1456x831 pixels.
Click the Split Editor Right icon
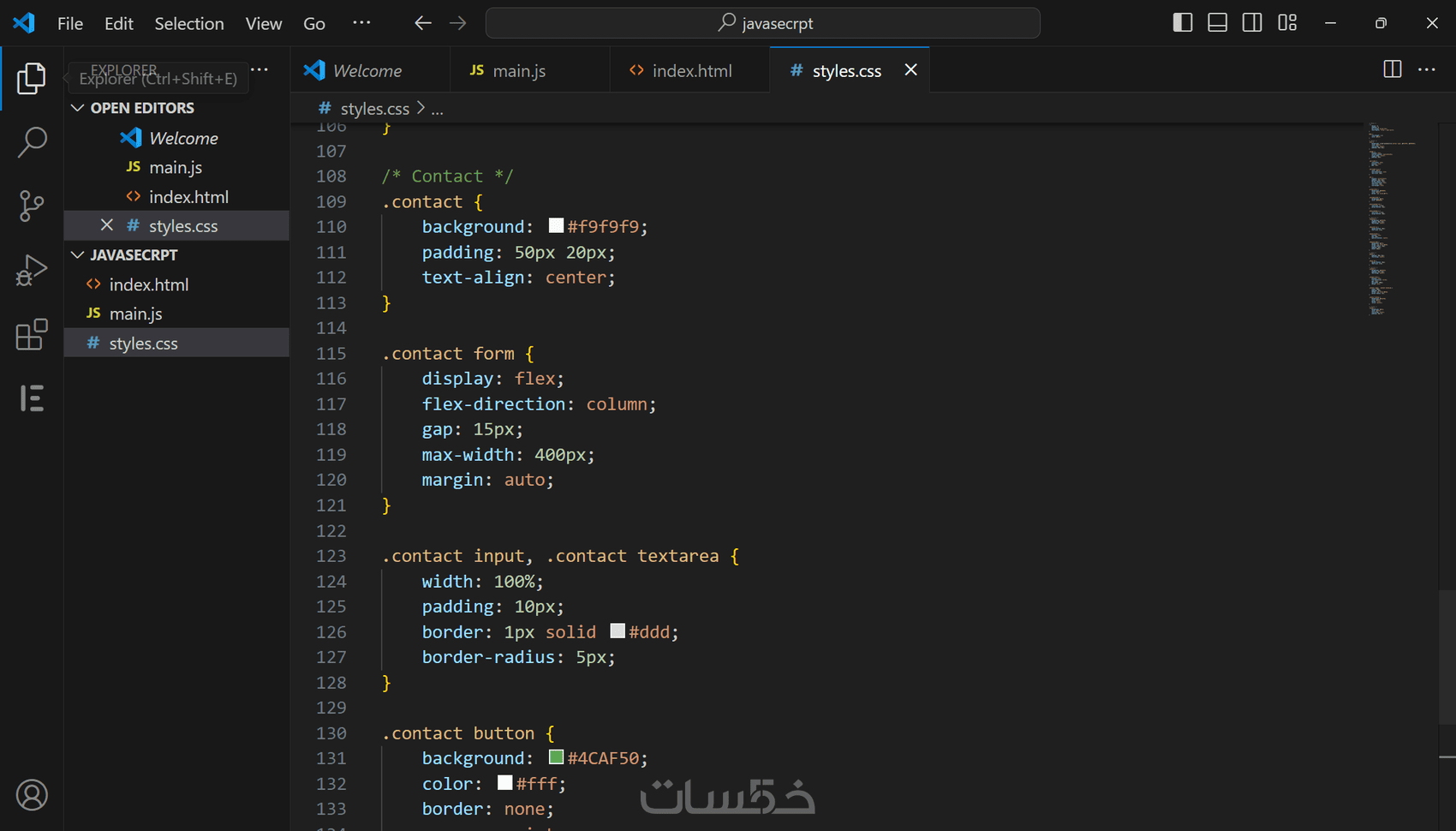(1392, 69)
